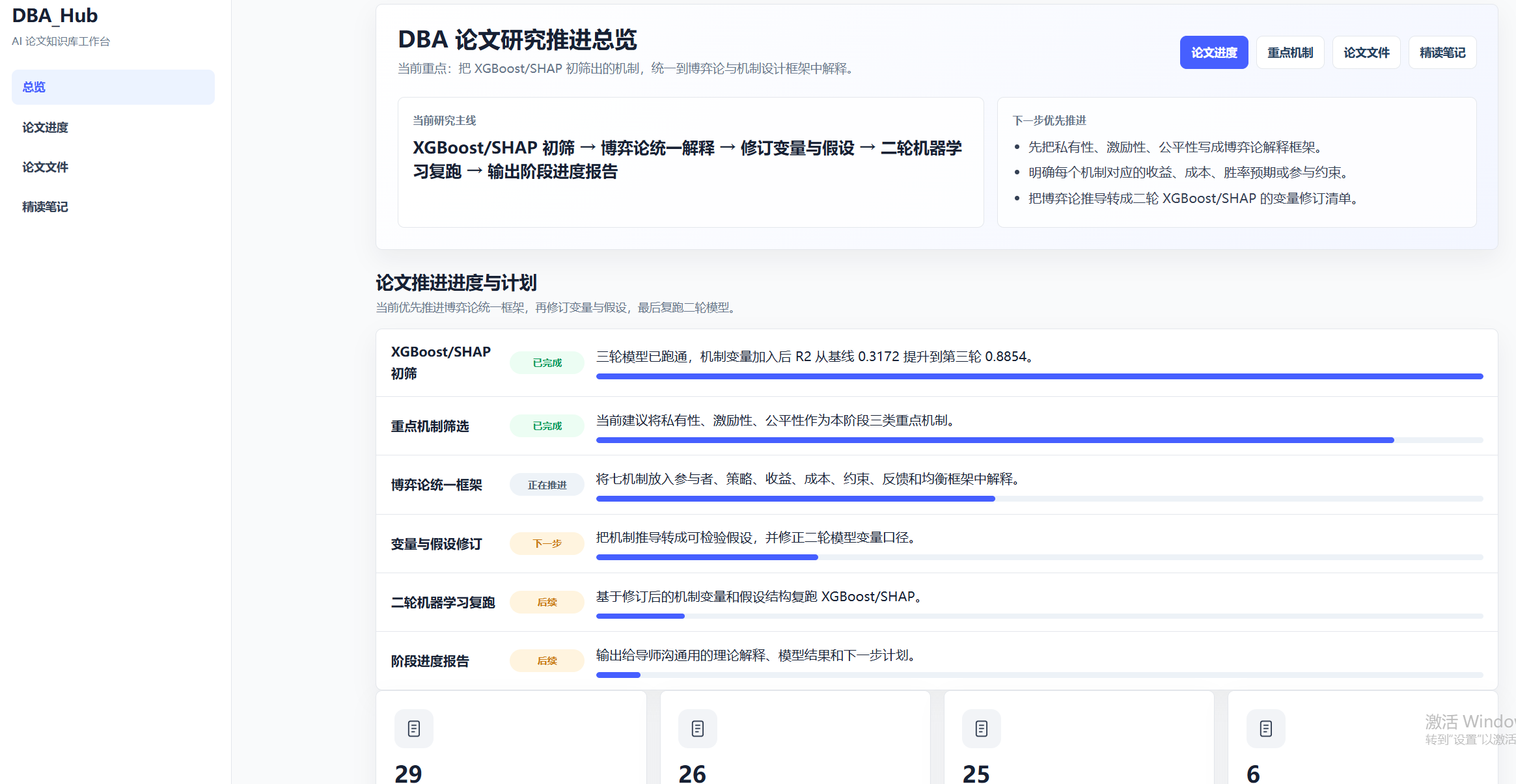Click the DBA_Hub logo title
The image size is (1516, 784).
[55, 16]
